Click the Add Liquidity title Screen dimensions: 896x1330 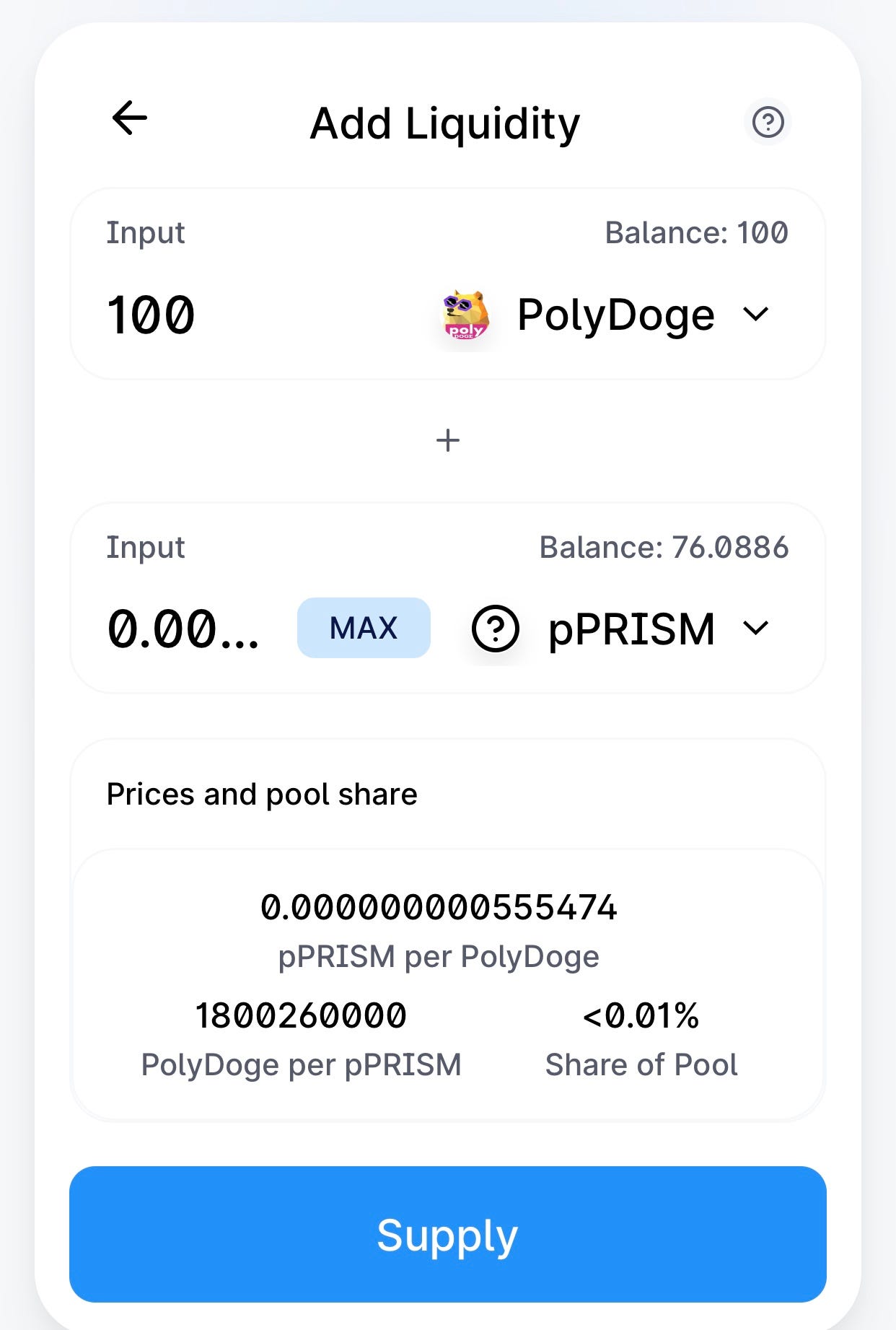click(445, 123)
